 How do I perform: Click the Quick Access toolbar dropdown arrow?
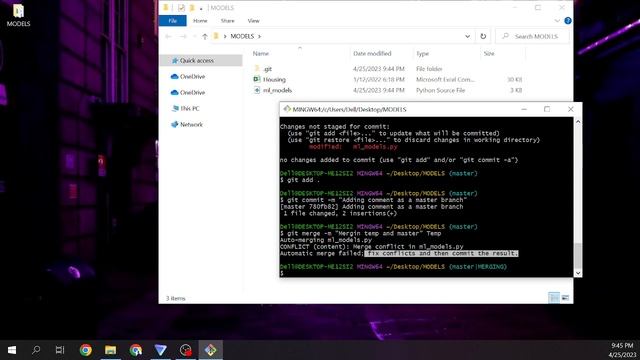click(201, 8)
